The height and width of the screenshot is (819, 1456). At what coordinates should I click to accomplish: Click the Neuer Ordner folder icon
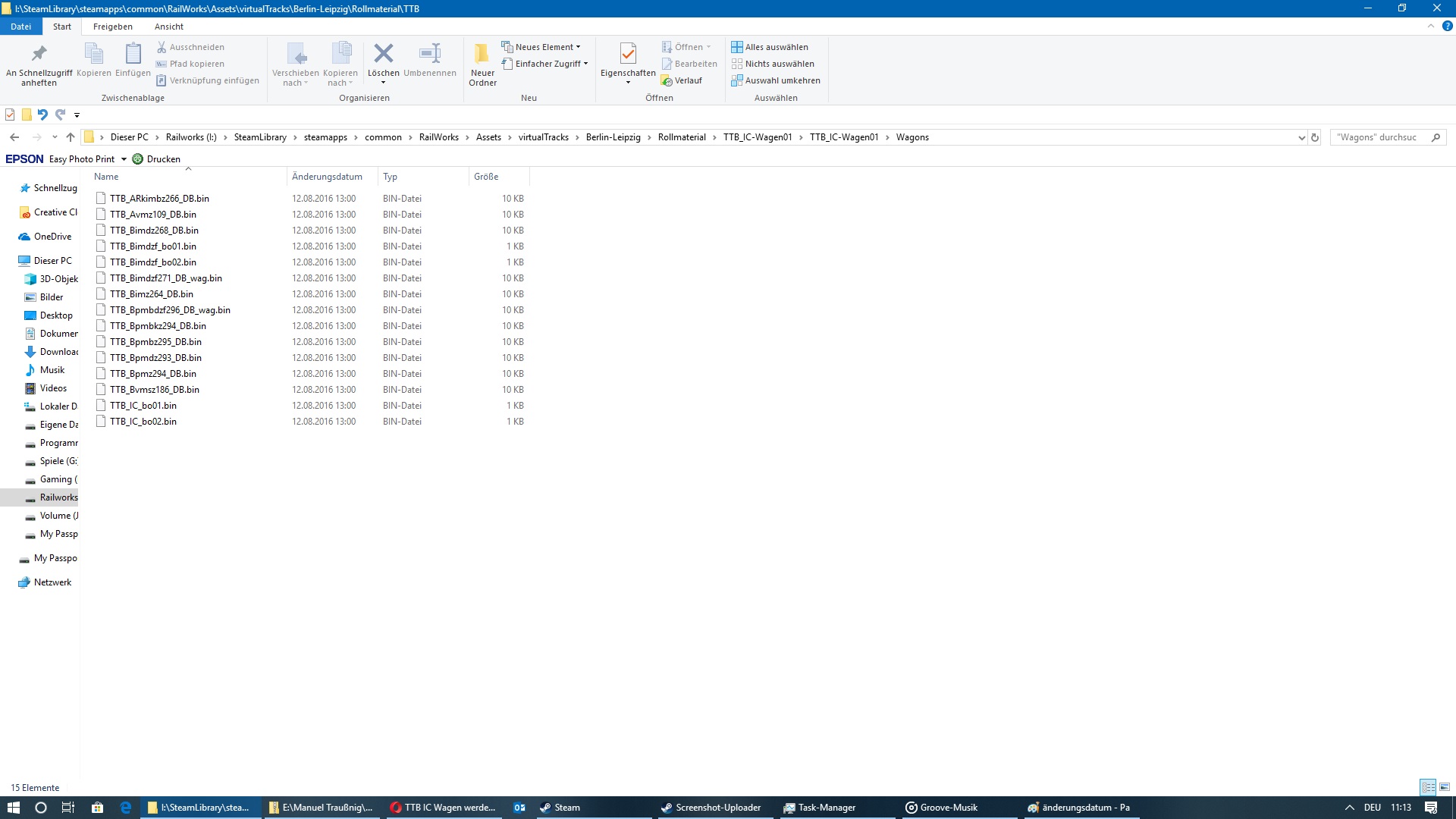point(482,53)
